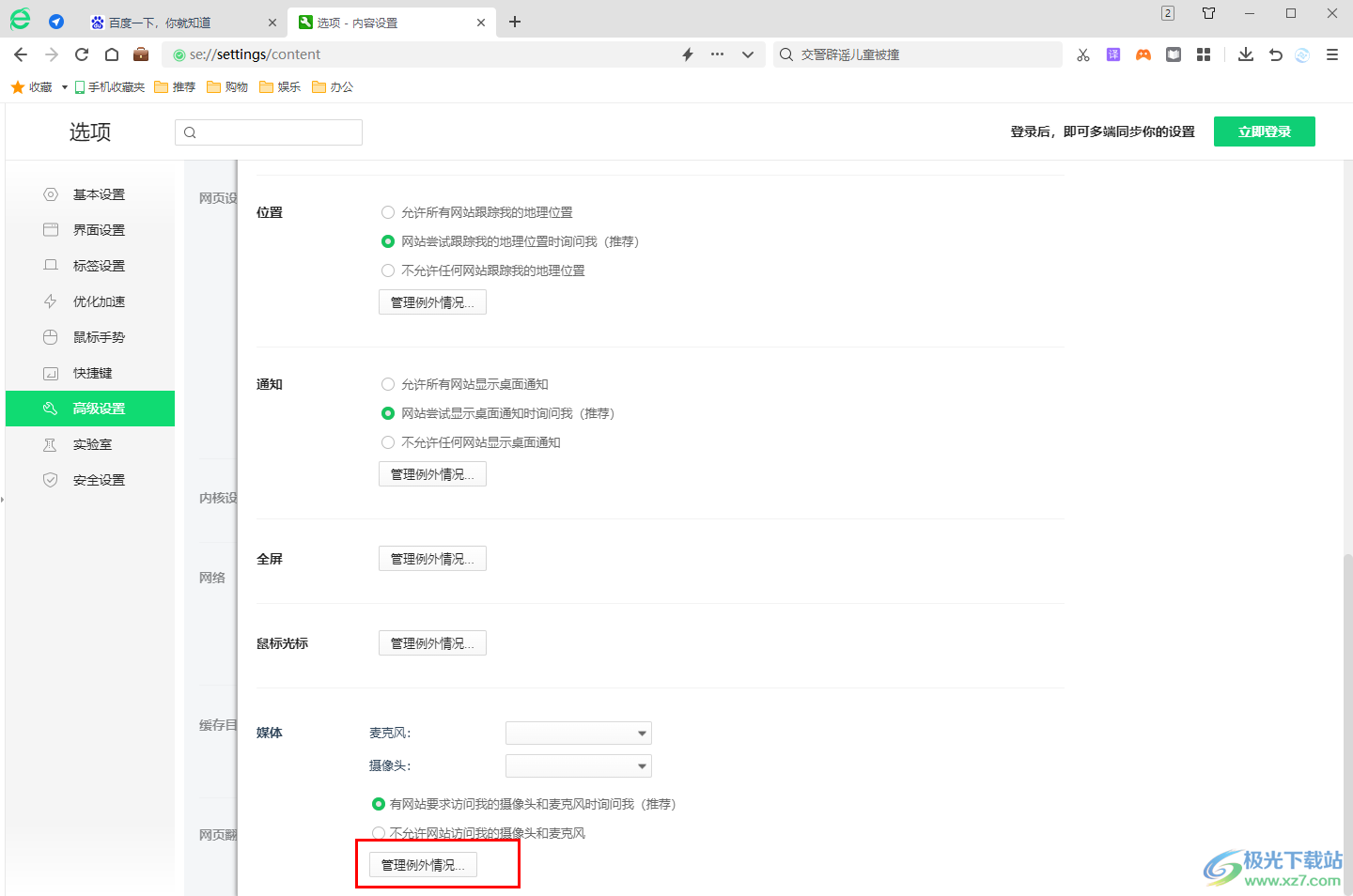1353x896 pixels.
Task: Click the settings search field
Action: 269,132
